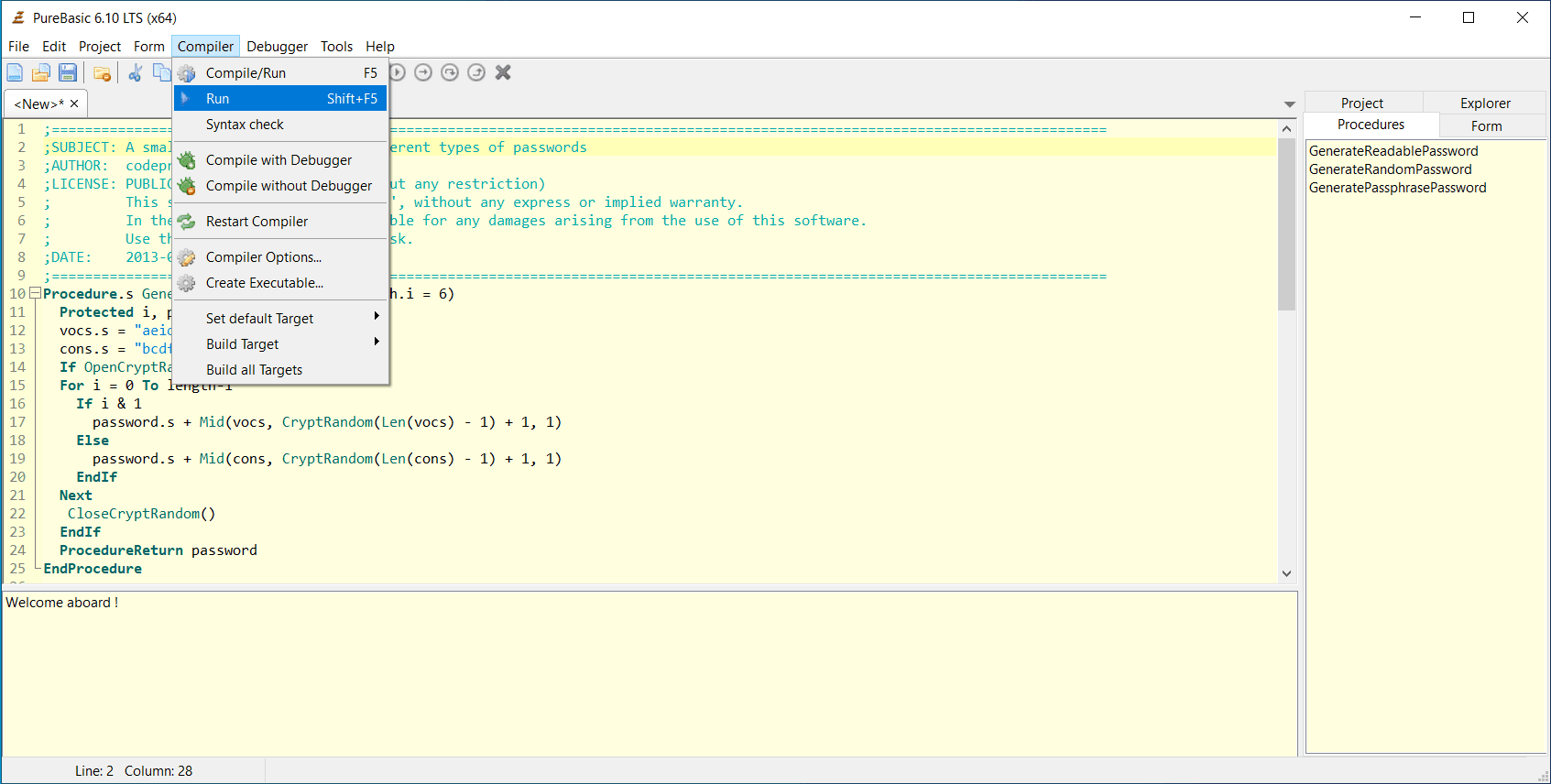Click line number 17 in the gutter
The width and height of the screenshot is (1551, 784).
click(17, 422)
